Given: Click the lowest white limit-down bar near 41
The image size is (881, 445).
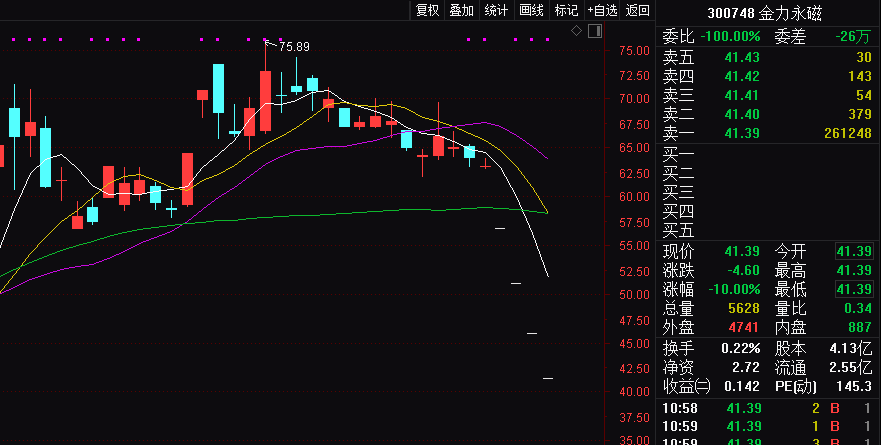Looking at the screenshot, I should pos(548,378).
